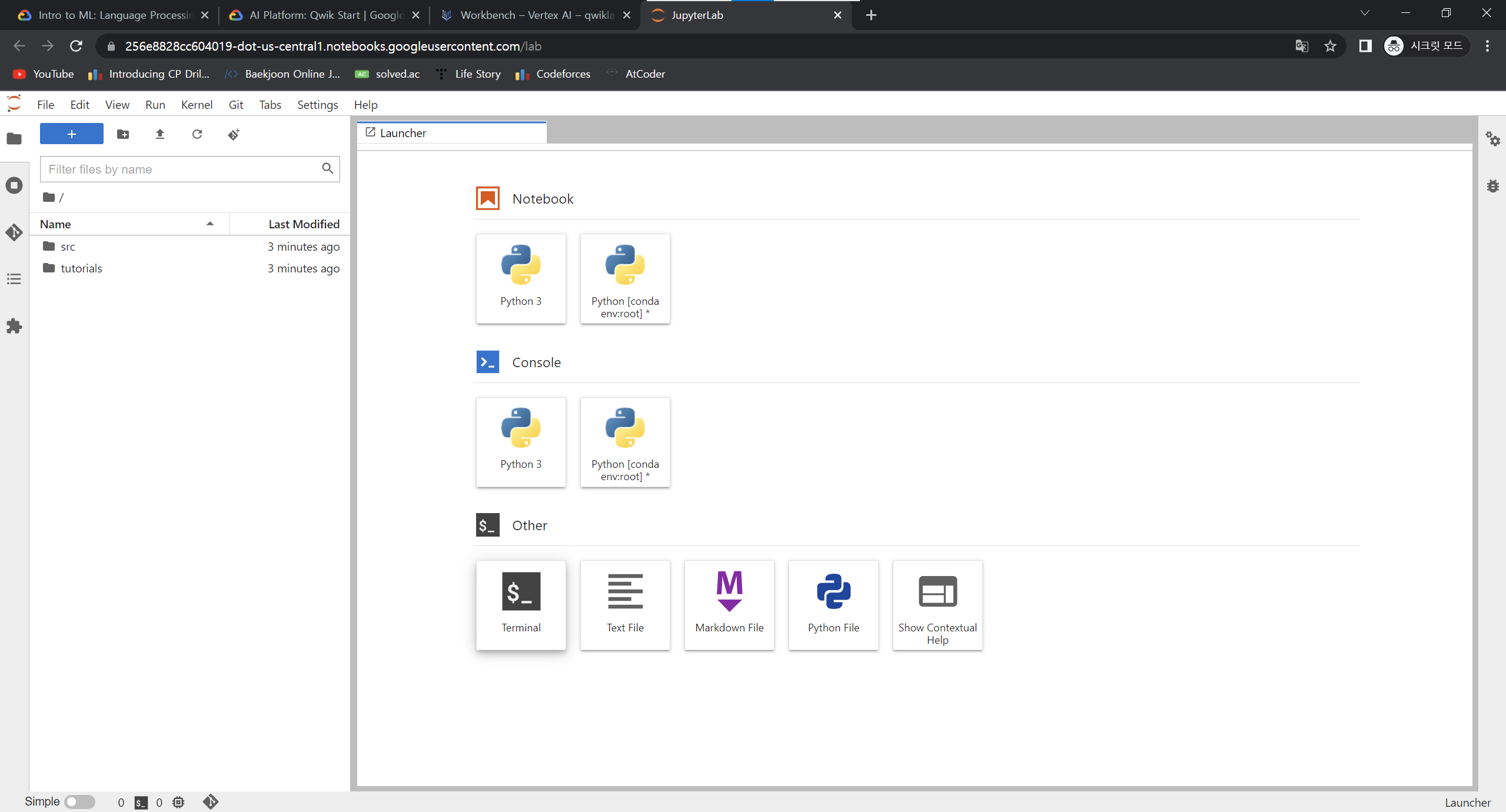Viewport: 1506px width, 812px height.
Task: Toggle Name column sort order arrow
Action: pyautogui.click(x=210, y=224)
